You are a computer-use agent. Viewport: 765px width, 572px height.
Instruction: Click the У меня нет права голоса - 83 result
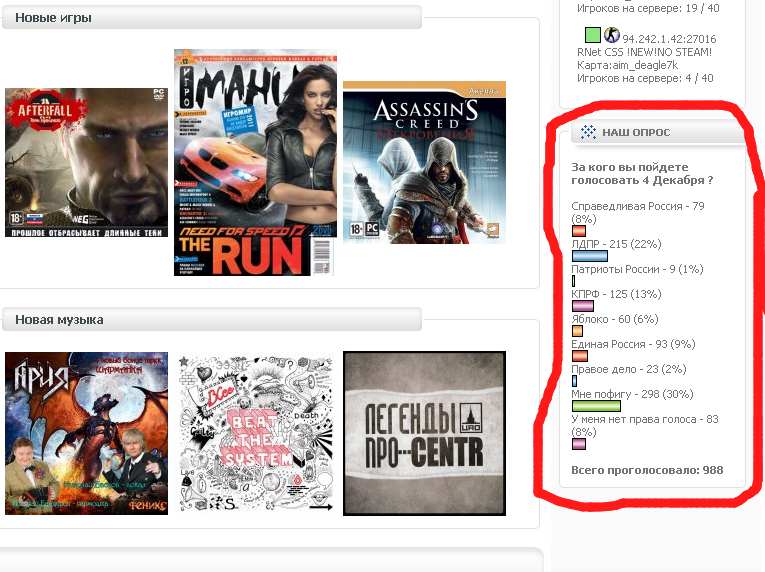pyautogui.click(x=644, y=425)
